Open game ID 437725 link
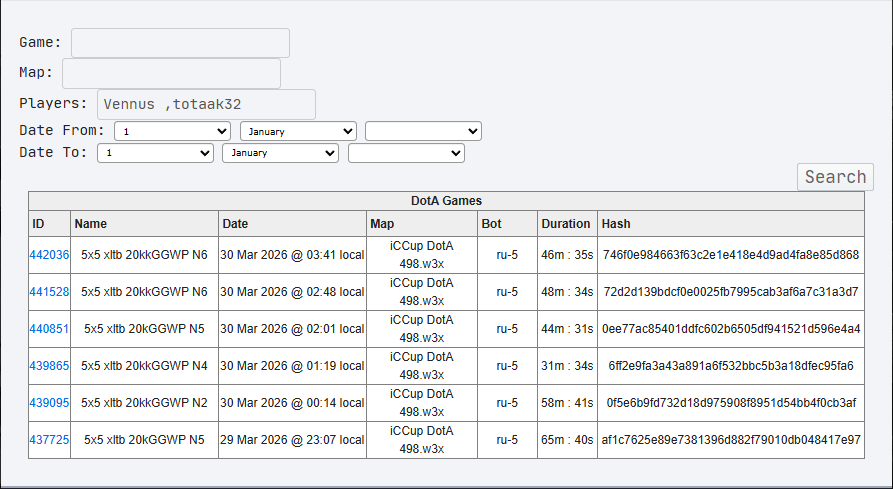 [49, 440]
